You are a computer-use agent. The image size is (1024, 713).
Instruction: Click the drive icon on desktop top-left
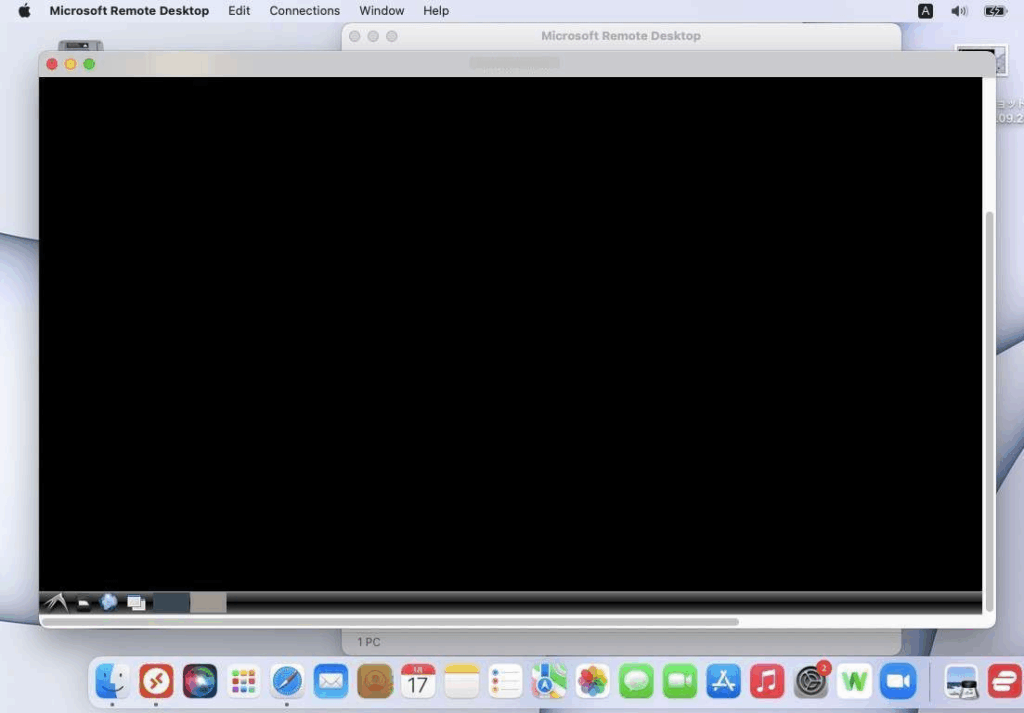pyautogui.click(x=80, y=45)
